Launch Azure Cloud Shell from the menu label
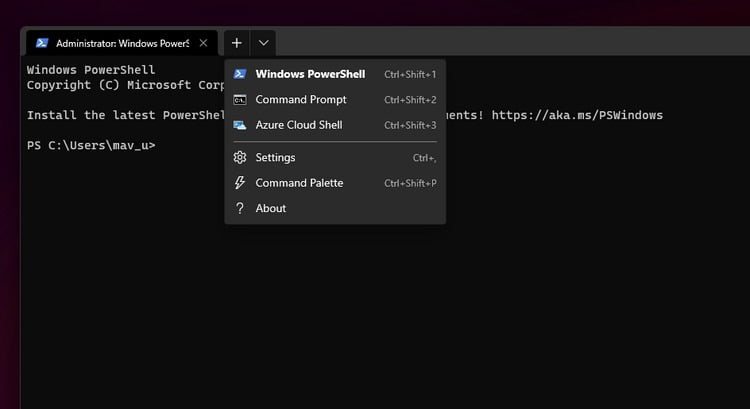 pos(299,125)
